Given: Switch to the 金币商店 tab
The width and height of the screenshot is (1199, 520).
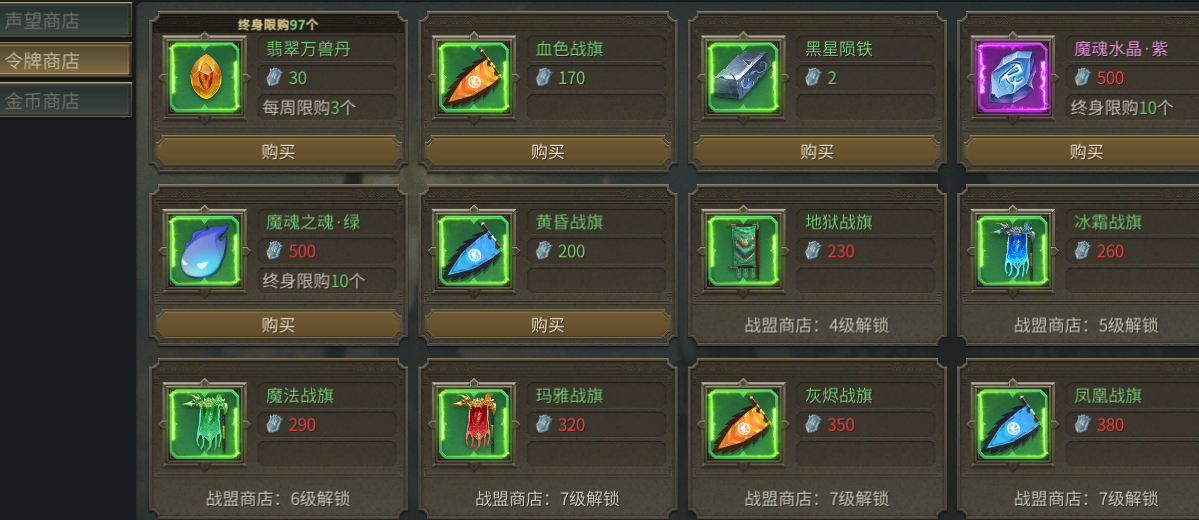Looking at the screenshot, I should pyautogui.click(x=64, y=100).
